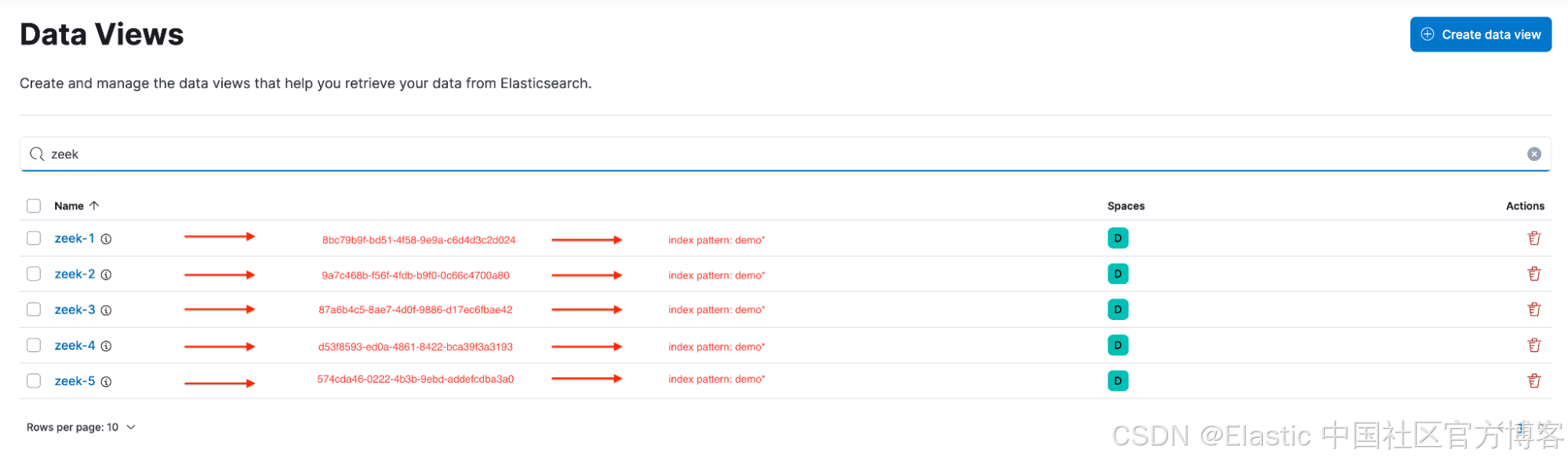The width and height of the screenshot is (1568, 462).
Task: Show info icon next to zeek-1
Action: [x=106, y=239]
